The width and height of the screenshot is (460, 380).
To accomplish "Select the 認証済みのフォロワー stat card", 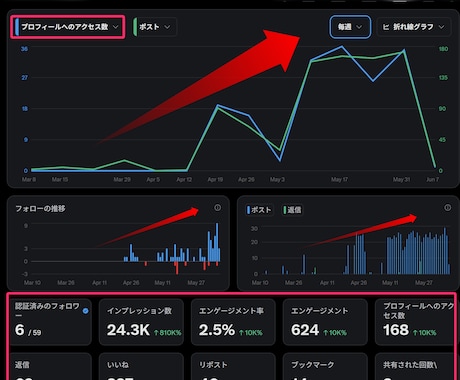I will [51, 322].
